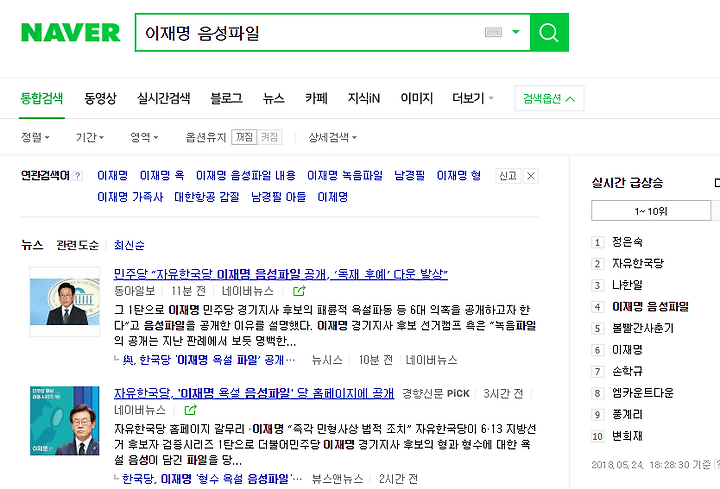Screen dimensions: 720x489
Task: Open the on-screen keyboard icon in search box
Action: tap(493, 32)
